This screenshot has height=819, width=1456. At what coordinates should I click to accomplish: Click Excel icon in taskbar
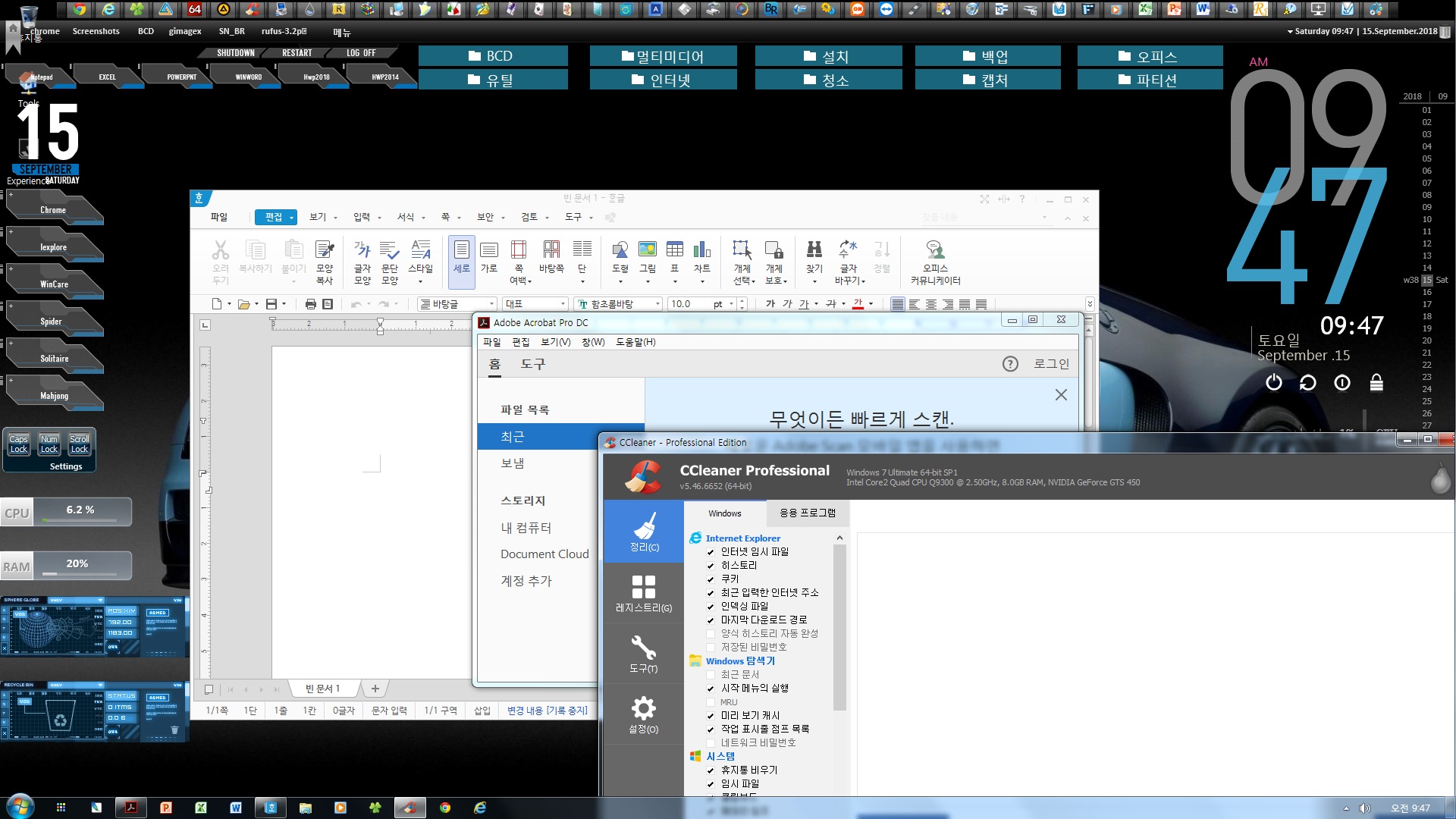coord(201,808)
